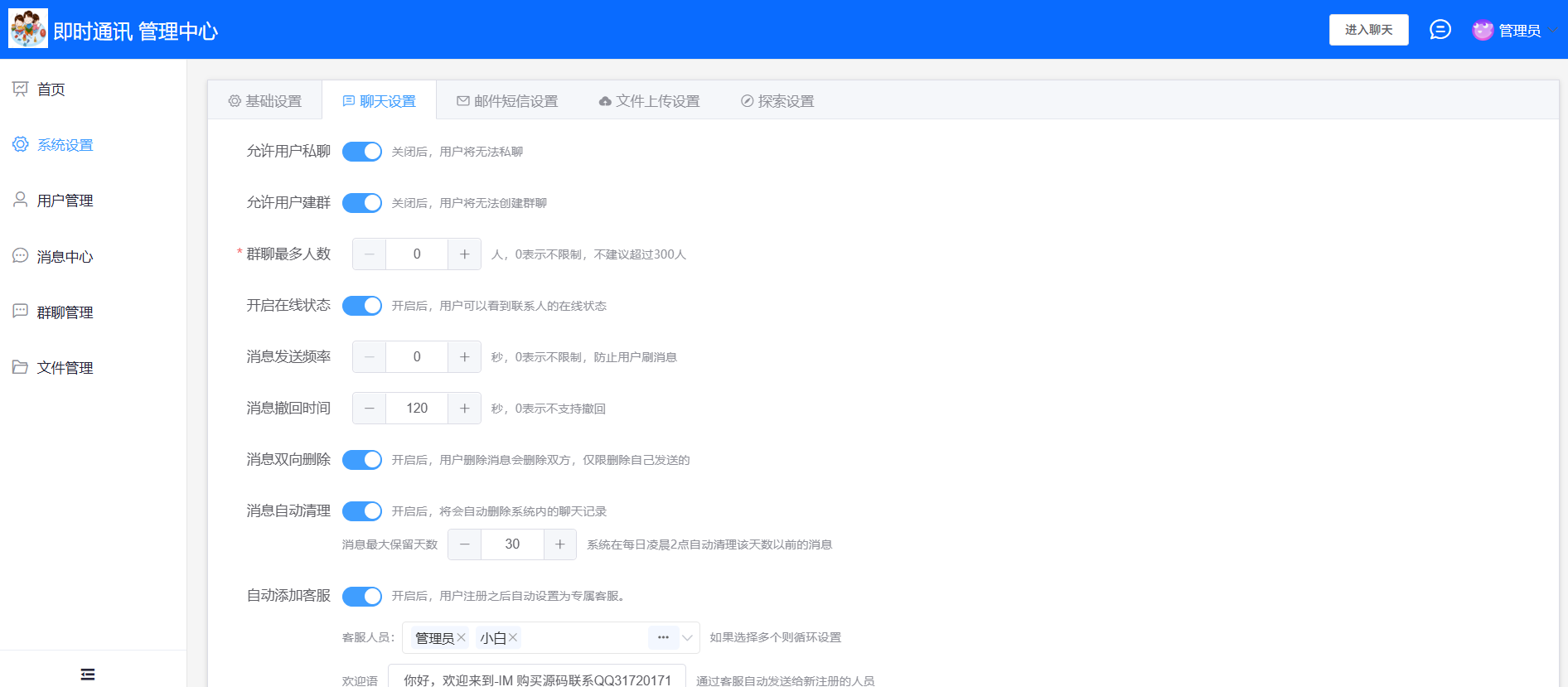Open the message bubble icon in header
The height and width of the screenshot is (687, 1568).
(1440, 30)
